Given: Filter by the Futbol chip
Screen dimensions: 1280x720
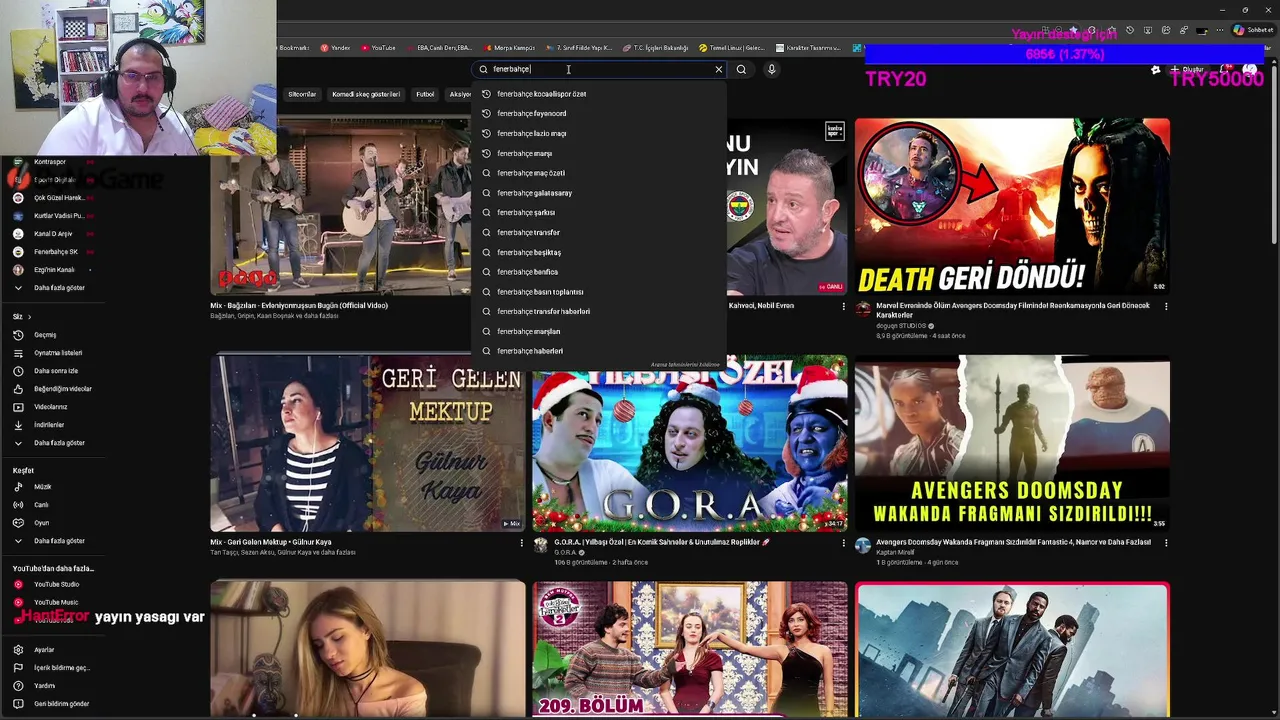Looking at the screenshot, I should point(425,94).
